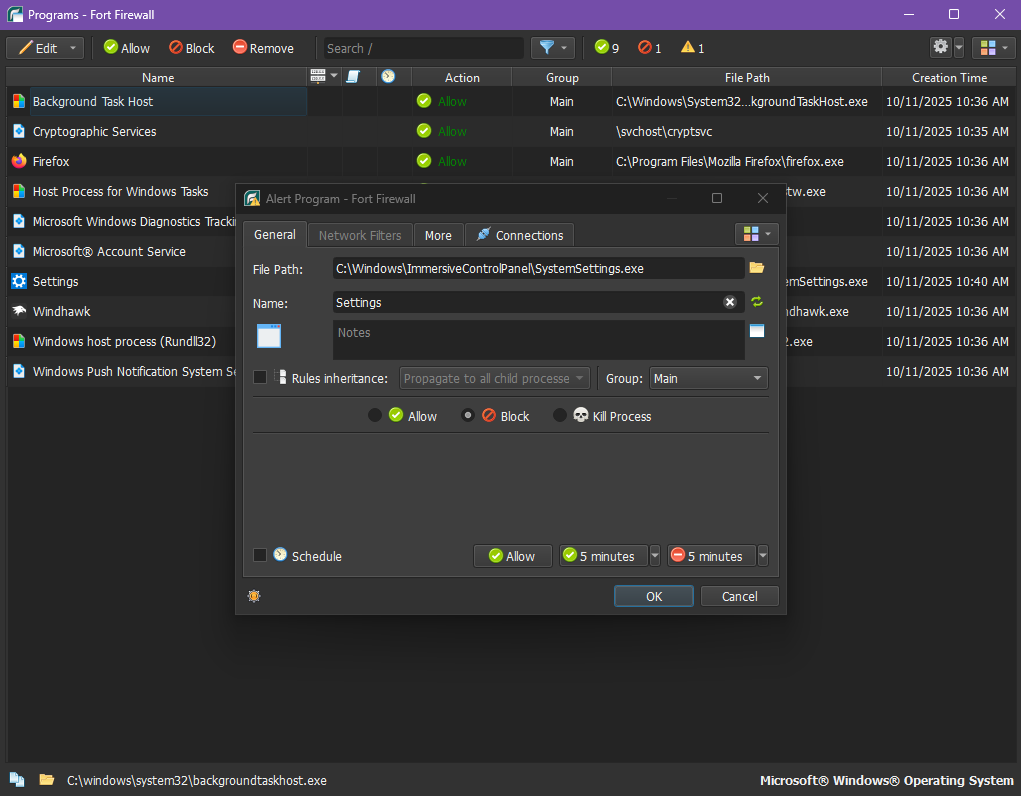Screen dimensions: 1021x796
Task: Click the schedule clock column header icon
Action: (388, 77)
